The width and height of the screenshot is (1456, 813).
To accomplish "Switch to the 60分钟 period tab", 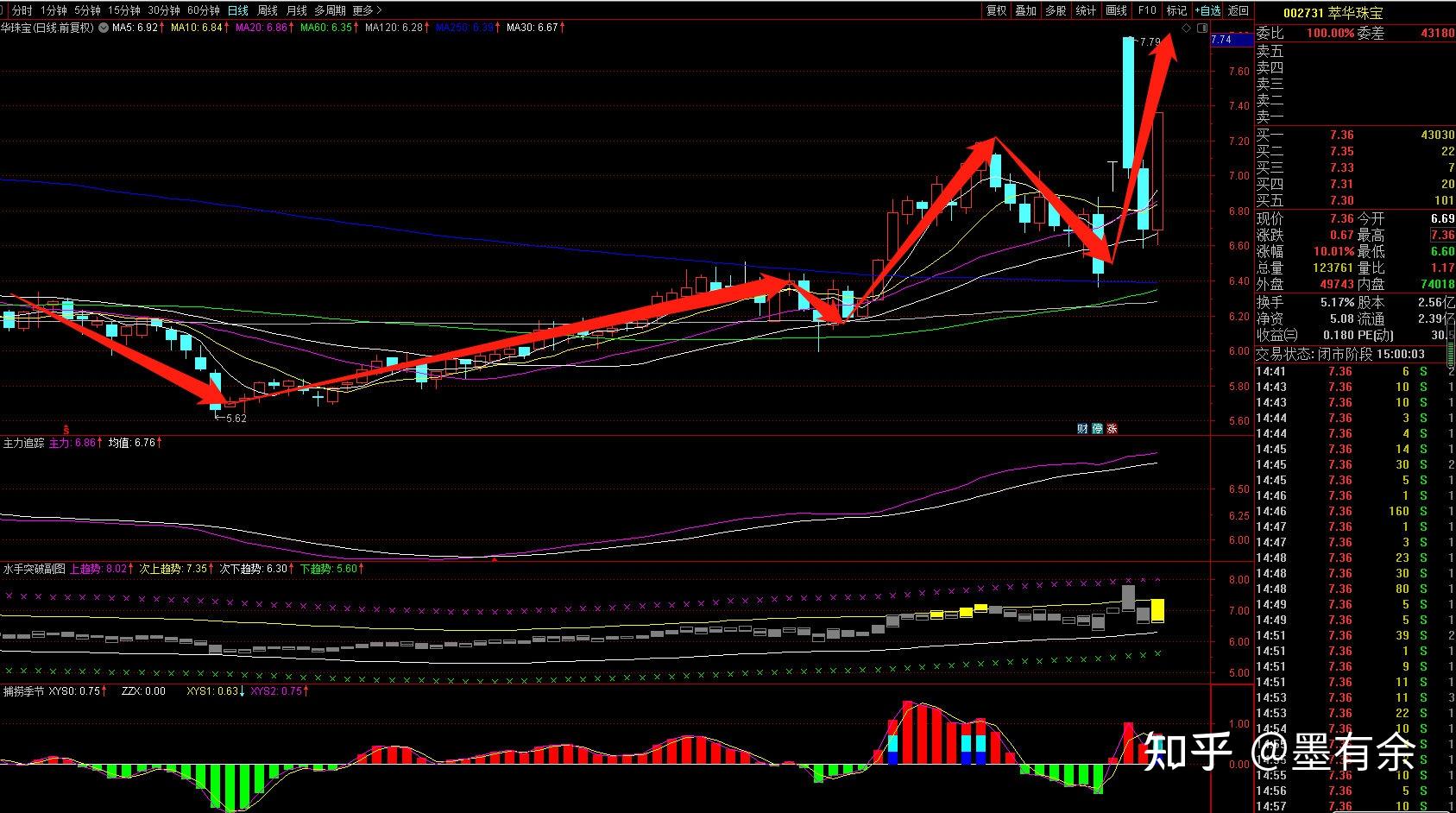I will point(203,10).
